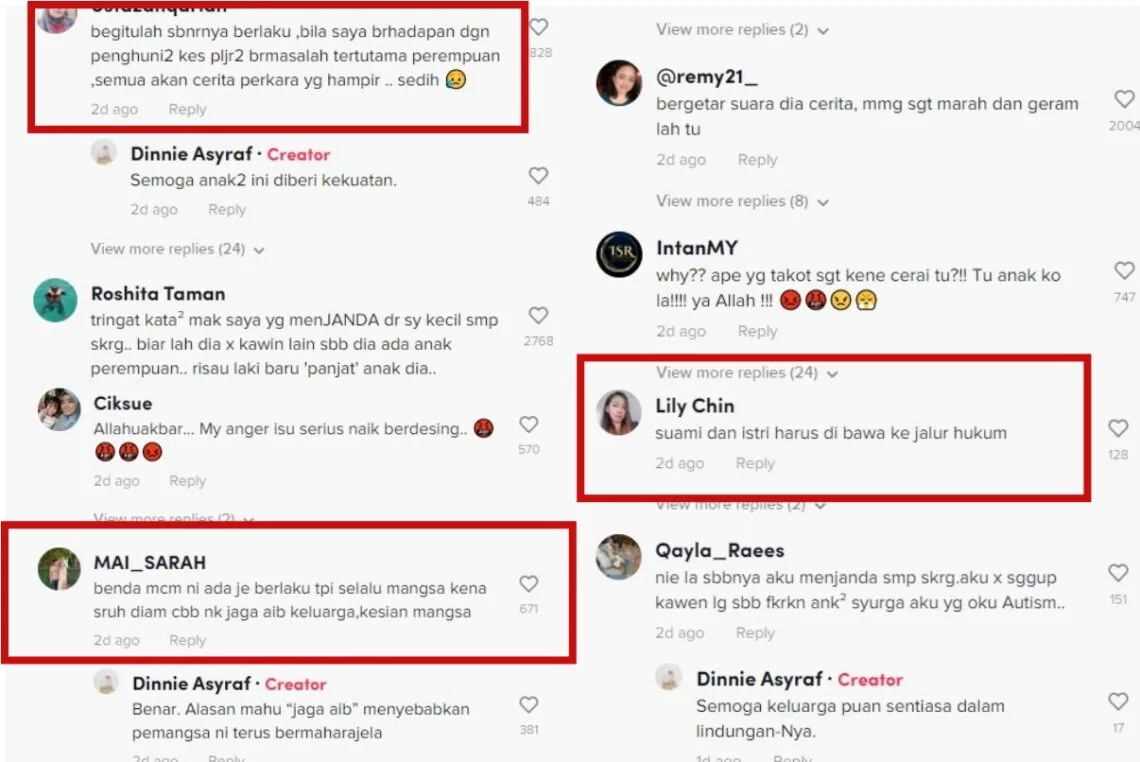1140x762 pixels.
Task: Expand 'View more replies (8)' under @remy21_
Action: (742, 201)
